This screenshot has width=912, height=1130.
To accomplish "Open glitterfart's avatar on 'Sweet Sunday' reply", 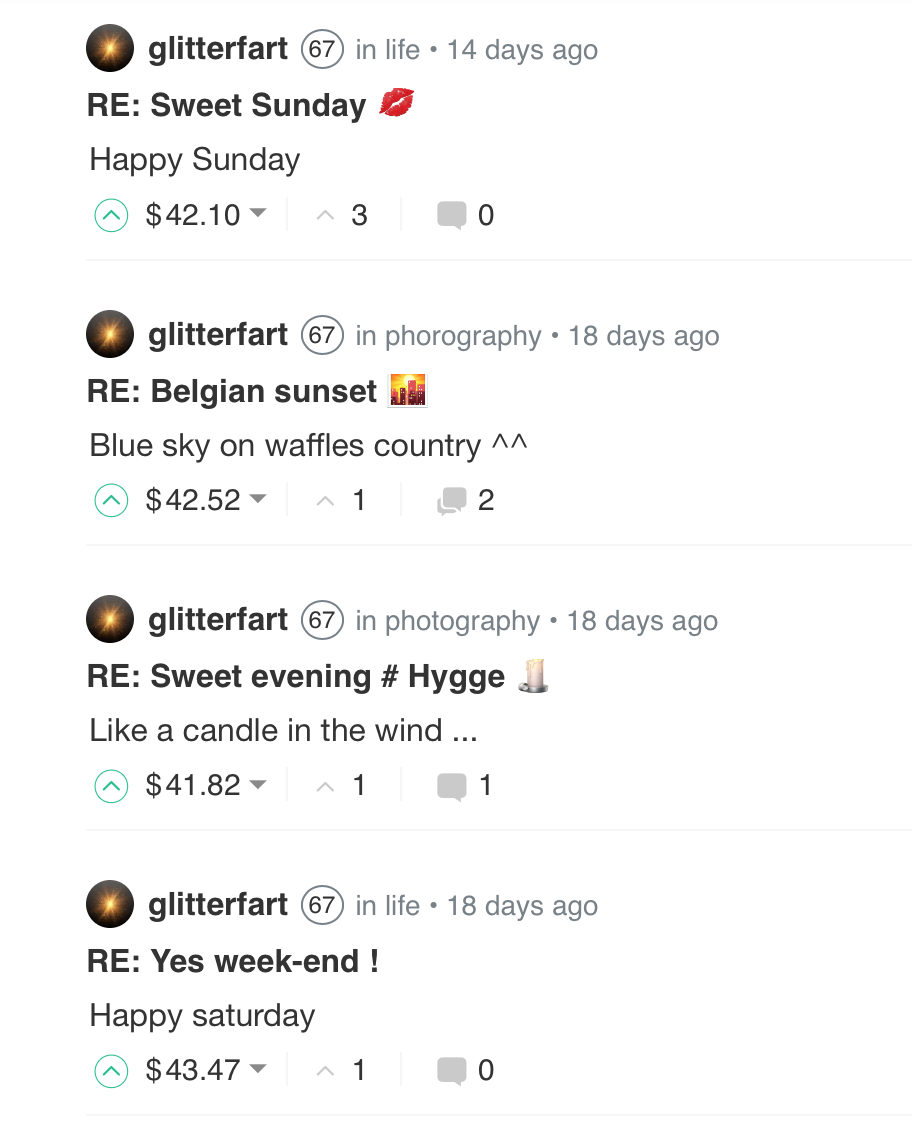I will tap(110, 49).
